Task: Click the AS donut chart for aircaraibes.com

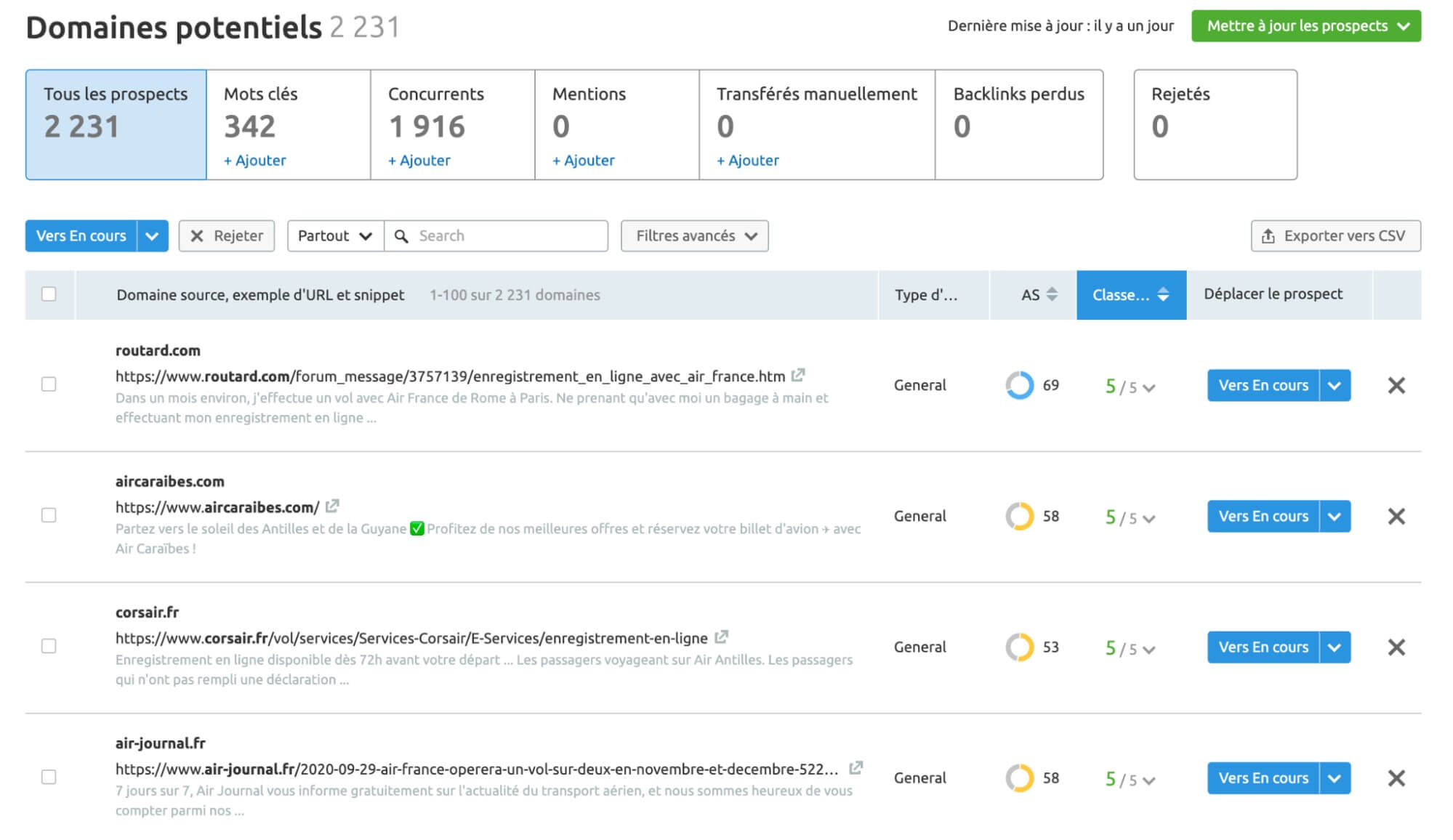Action: coord(1020,516)
